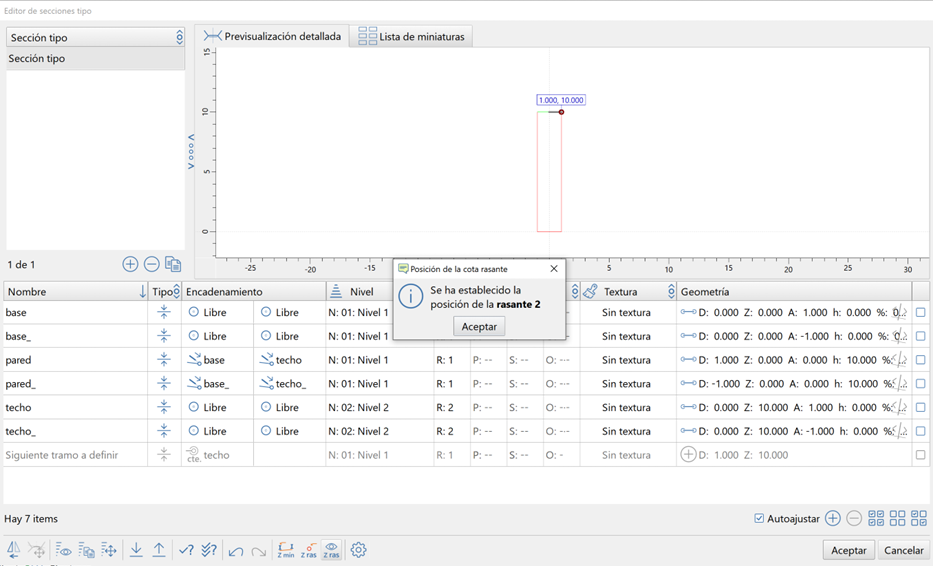Toggle the Autoajustar checkbox

(x=759, y=519)
